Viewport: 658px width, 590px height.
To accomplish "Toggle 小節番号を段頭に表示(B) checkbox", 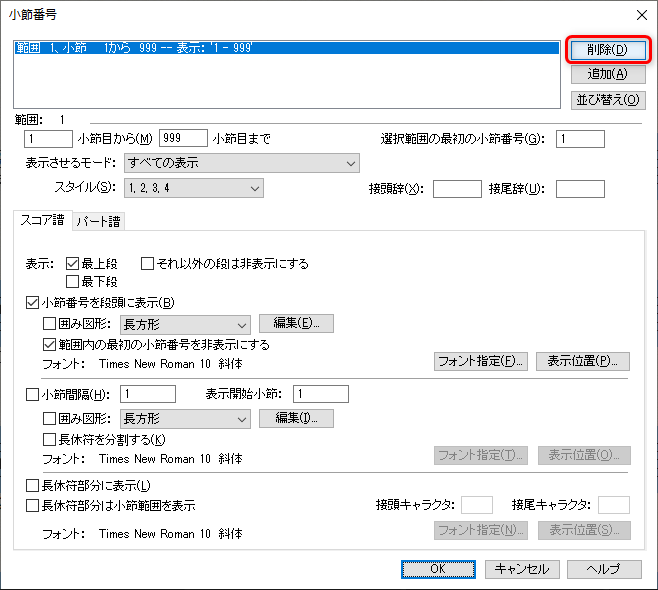I will click(32, 303).
